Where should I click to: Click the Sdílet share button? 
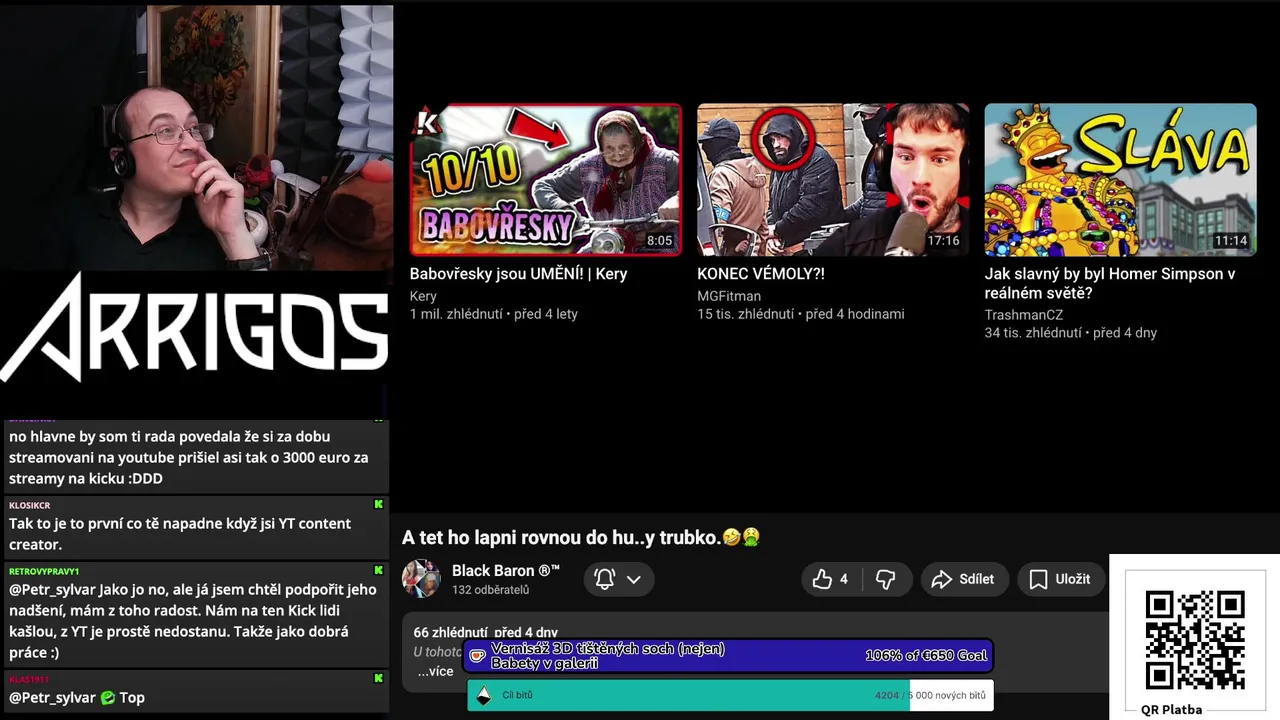[963, 579]
